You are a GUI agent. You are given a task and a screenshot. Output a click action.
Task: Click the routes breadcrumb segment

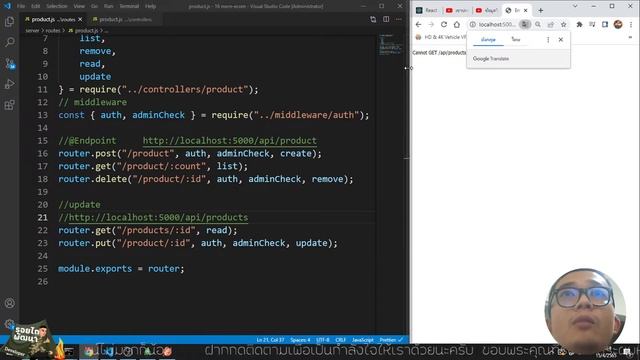click(53, 31)
